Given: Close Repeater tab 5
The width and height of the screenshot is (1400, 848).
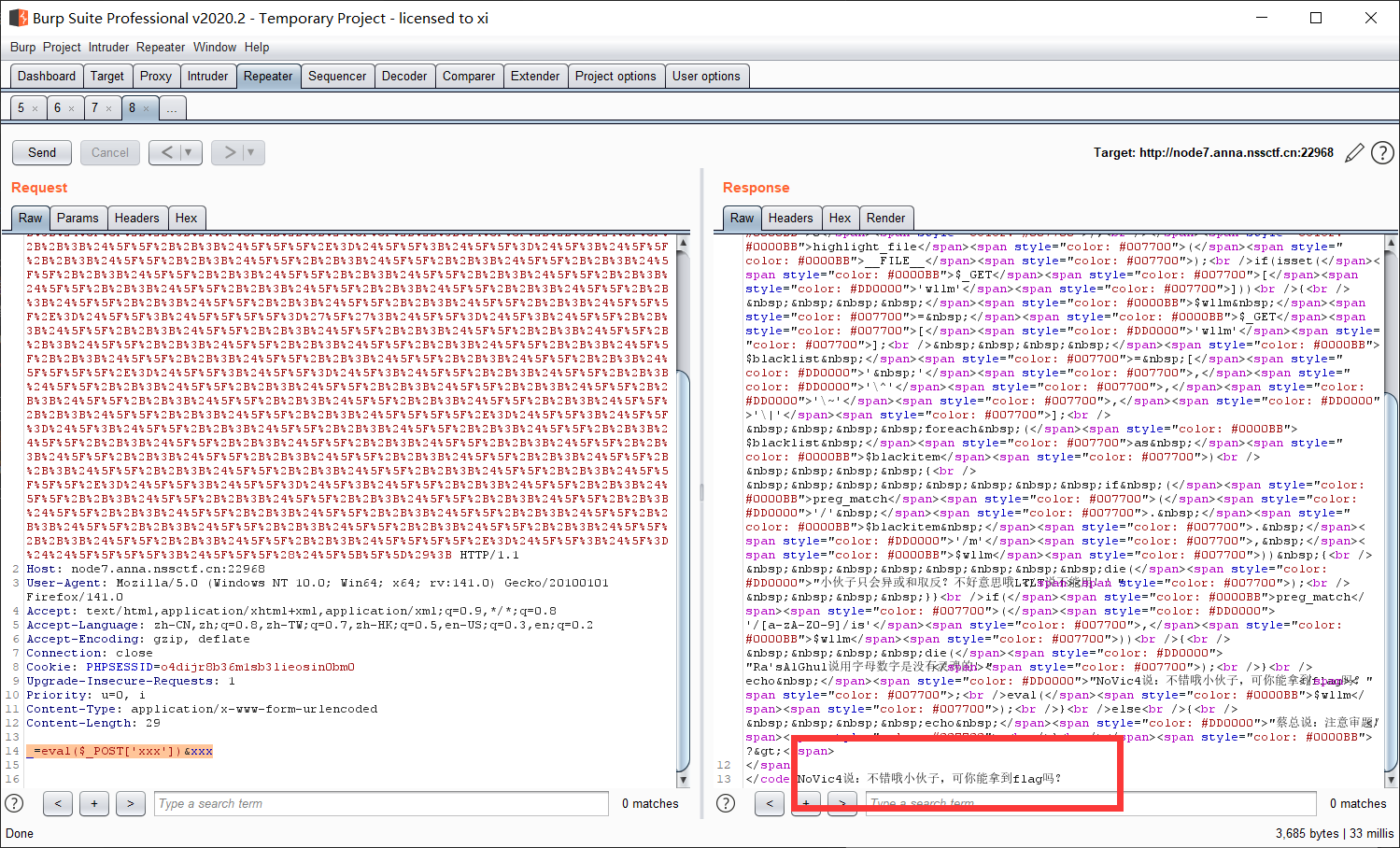Looking at the screenshot, I should point(35,108).
